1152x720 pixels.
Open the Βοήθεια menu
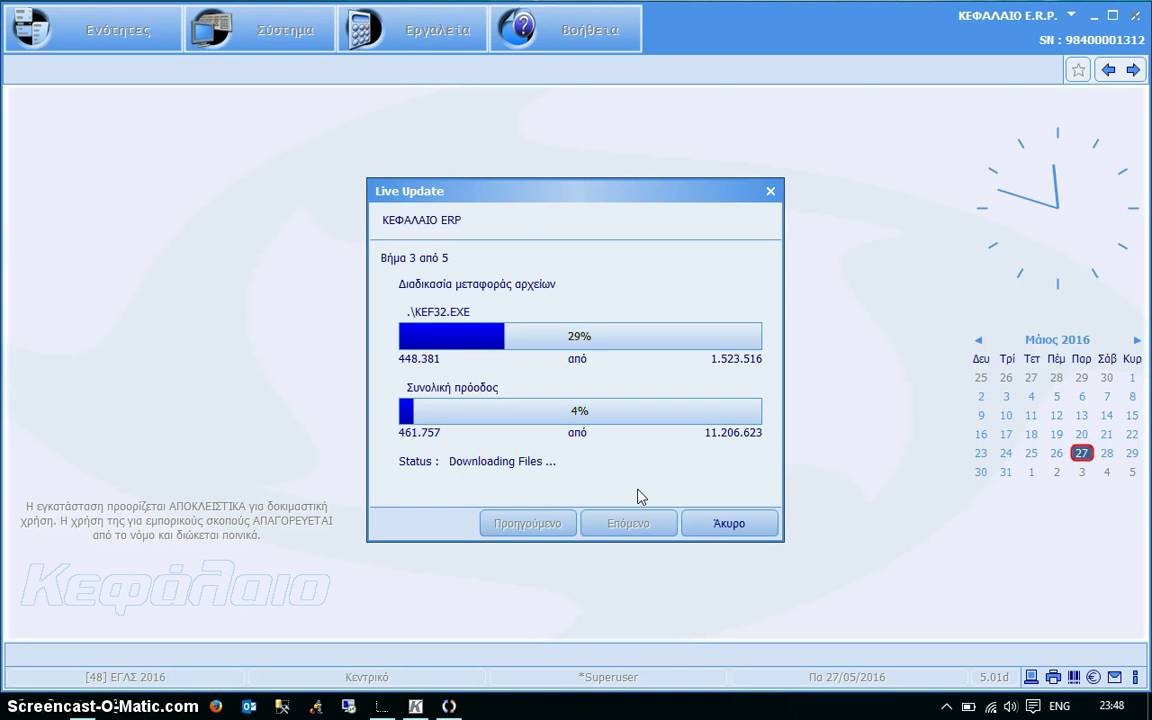pos(566,29)
